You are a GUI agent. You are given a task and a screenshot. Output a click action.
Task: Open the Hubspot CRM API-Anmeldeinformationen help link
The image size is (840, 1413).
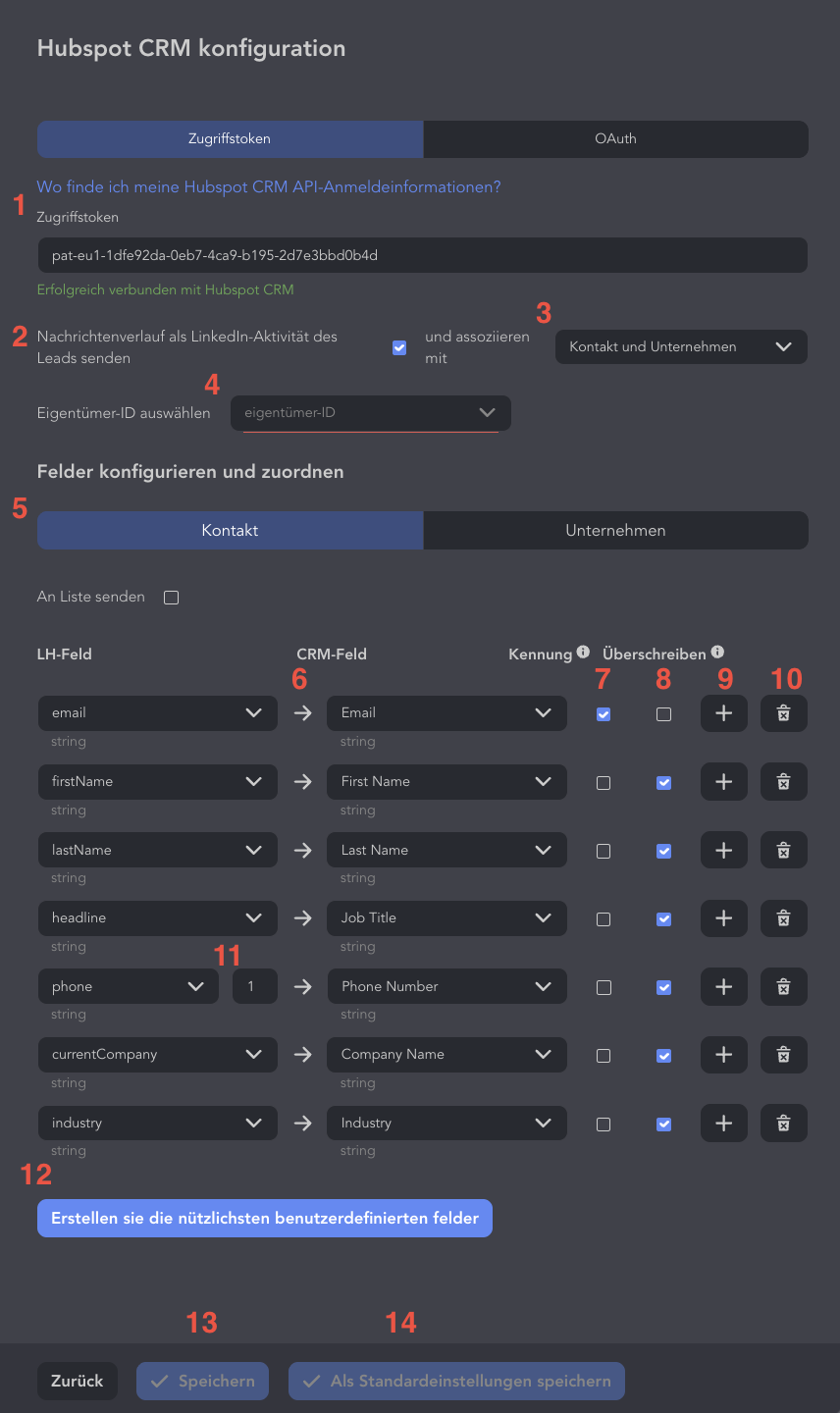coord(269,186)
